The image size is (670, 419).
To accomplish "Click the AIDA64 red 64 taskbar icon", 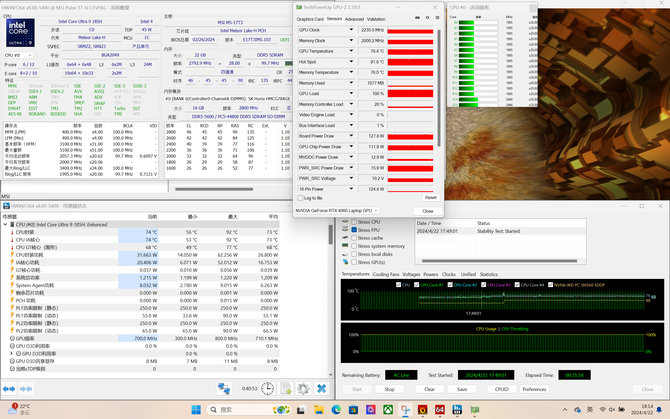I will [440, 410].
